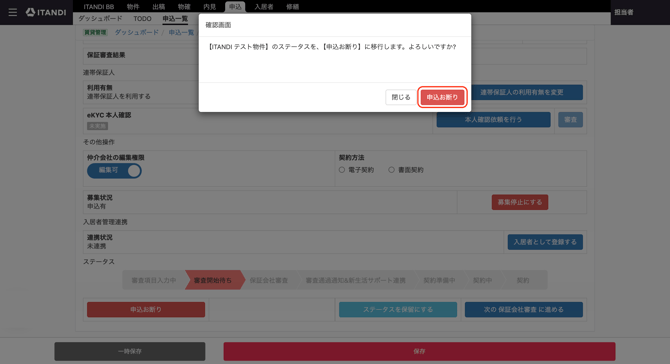This screenshot has height=364, width=670.
Task: Click the ITANDI logo
Action: click(x=46, y=12)
